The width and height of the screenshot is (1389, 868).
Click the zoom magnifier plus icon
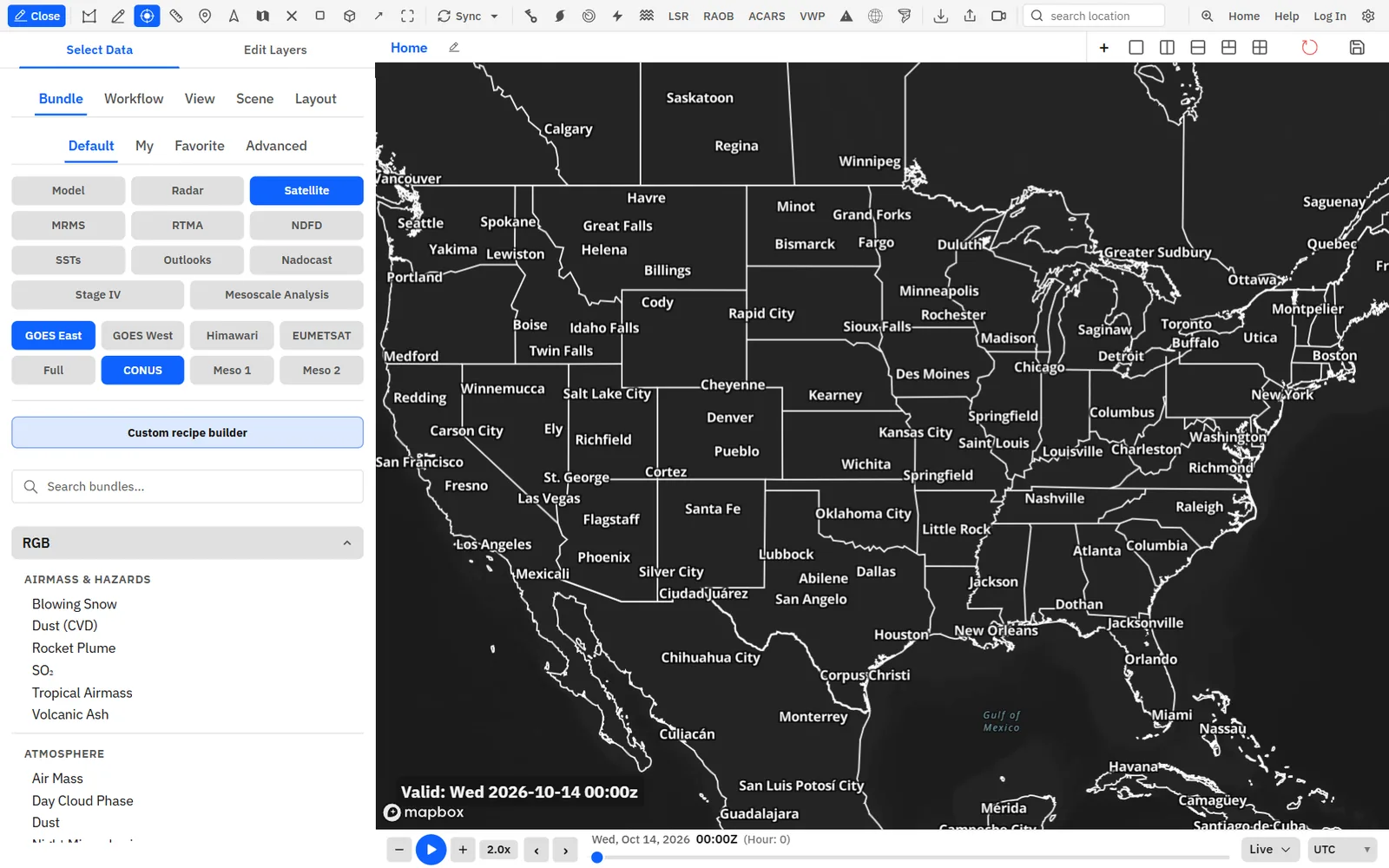pos(1207,16)
